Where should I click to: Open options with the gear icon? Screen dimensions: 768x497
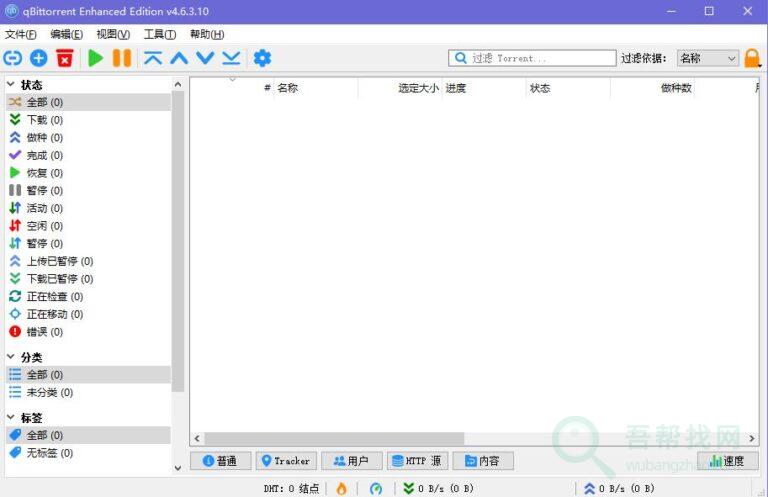pos(262,58)
